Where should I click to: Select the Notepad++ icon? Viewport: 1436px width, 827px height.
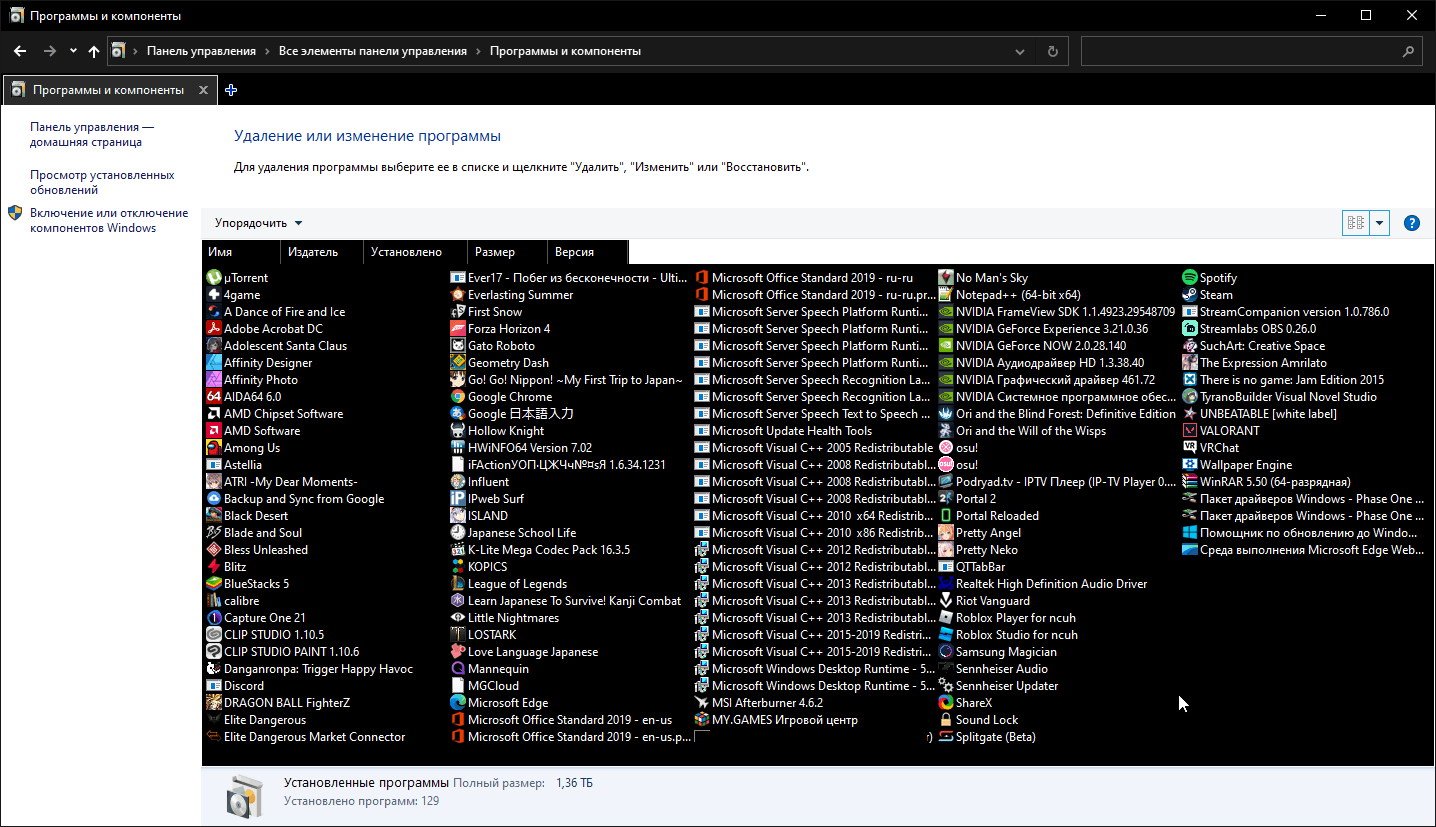click(946, 295)
